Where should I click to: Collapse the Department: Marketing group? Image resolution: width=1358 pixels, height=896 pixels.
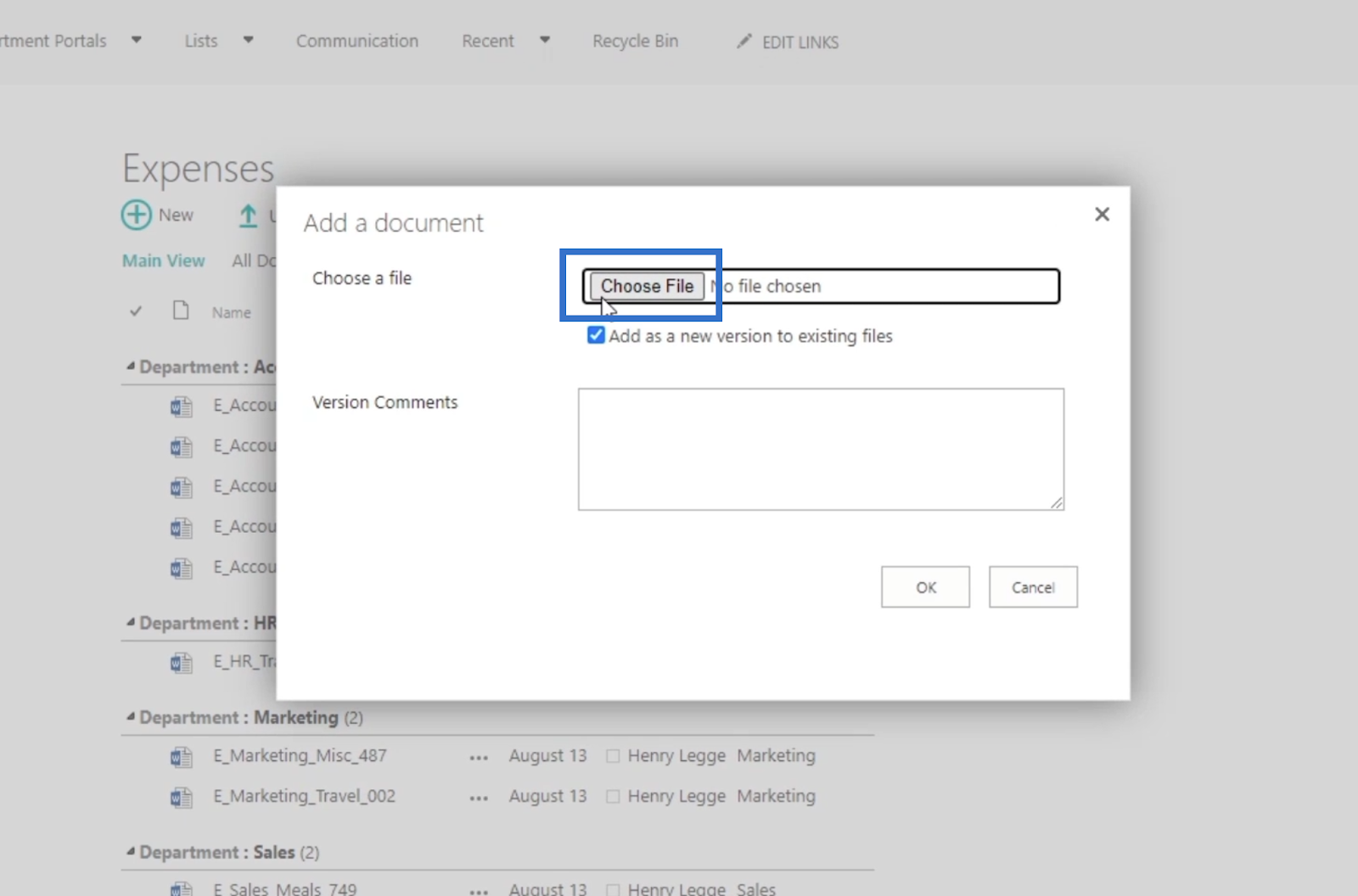131,717
